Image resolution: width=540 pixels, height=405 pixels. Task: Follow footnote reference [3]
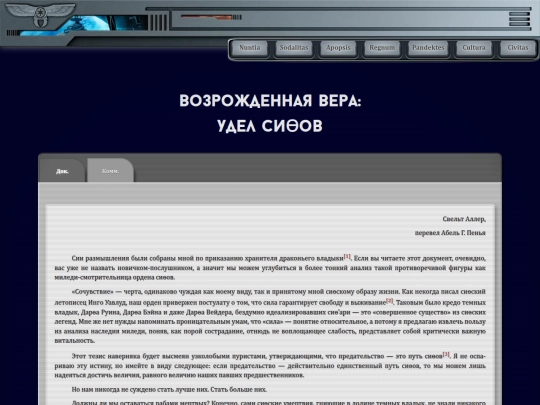(446, 354)
